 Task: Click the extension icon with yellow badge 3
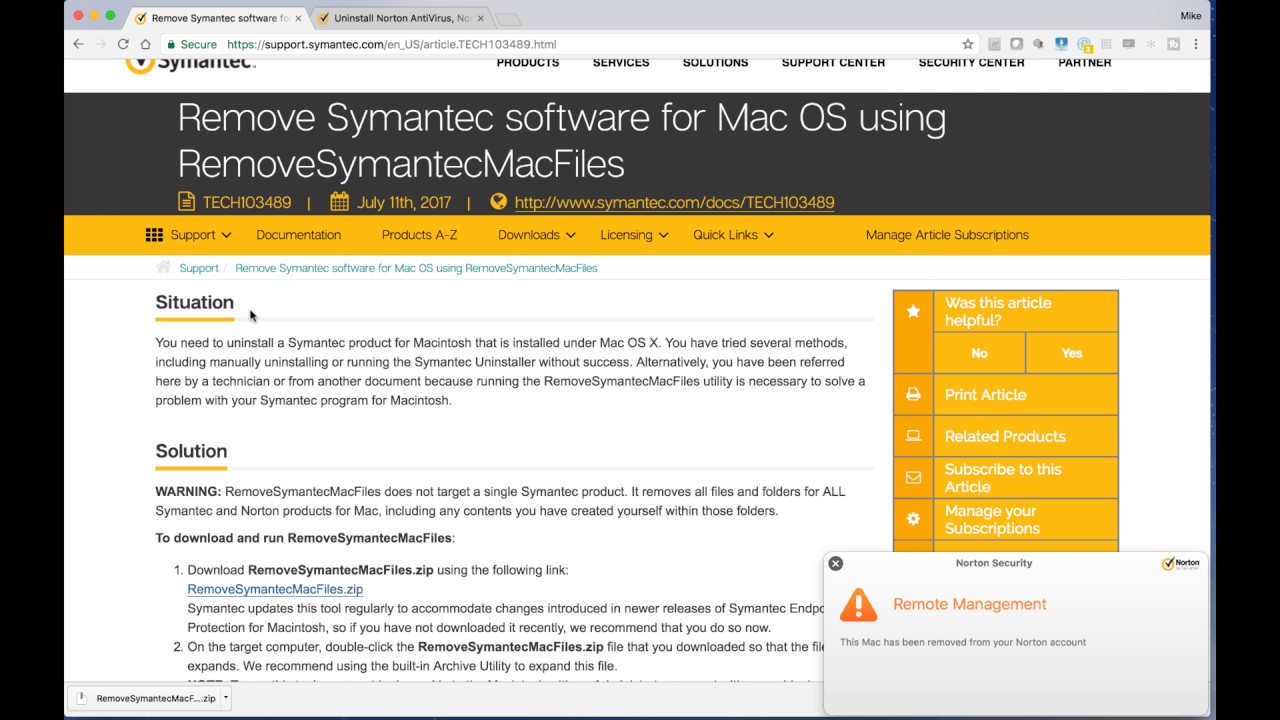click(1084, 45)
